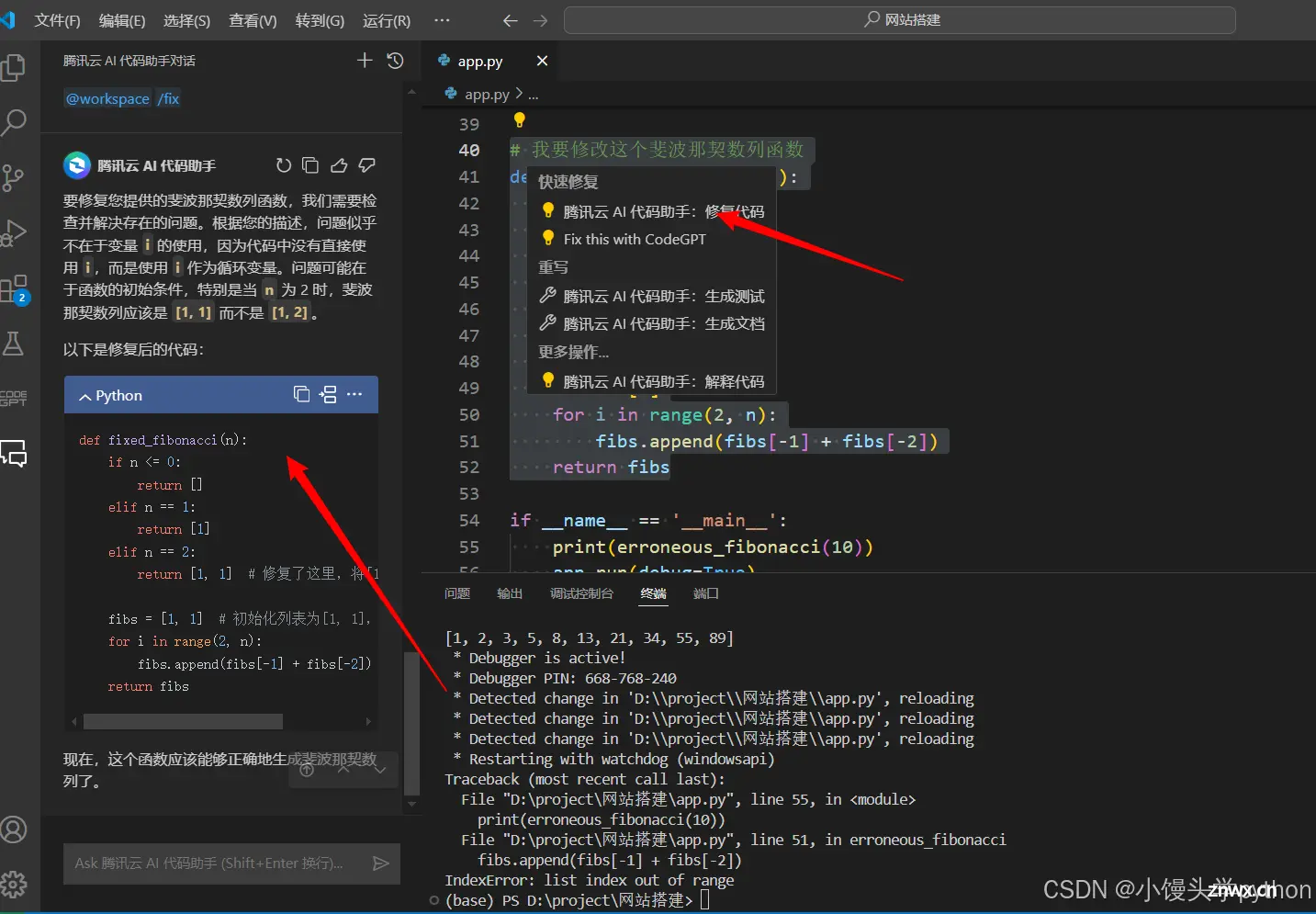The image size is (1316, 914).
Task: Select 腾讯云 AI 代码助手: 解释代码
Action: click(x=652, y=381)
